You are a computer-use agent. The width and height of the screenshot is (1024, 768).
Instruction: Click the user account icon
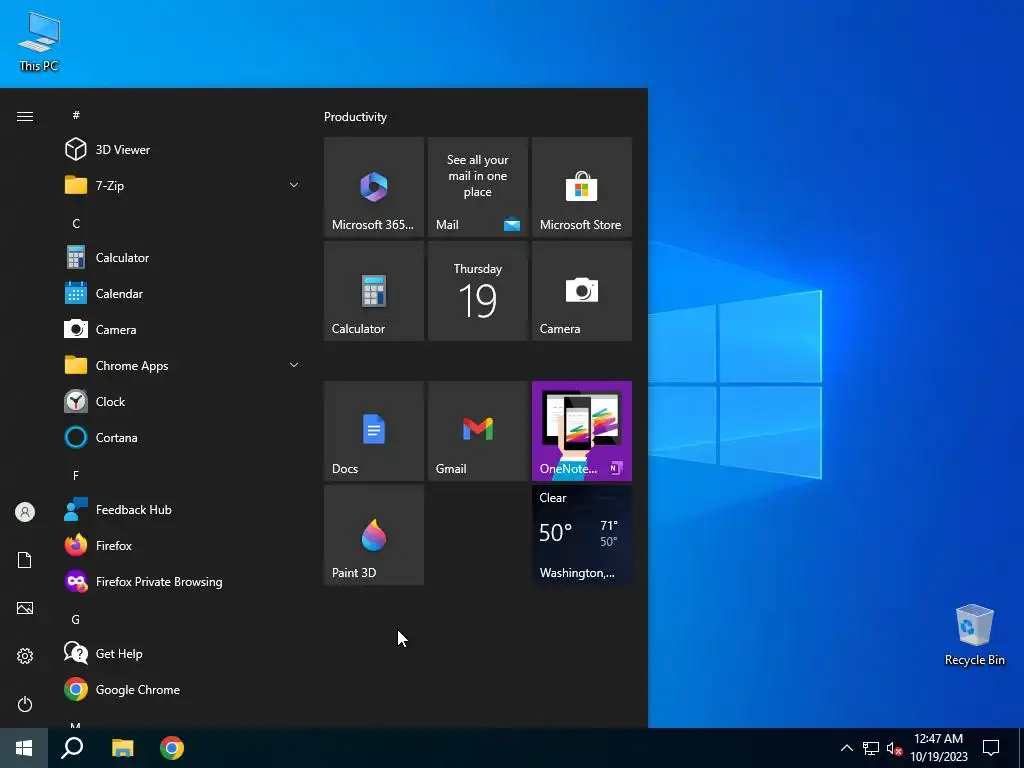pos(25,512)
